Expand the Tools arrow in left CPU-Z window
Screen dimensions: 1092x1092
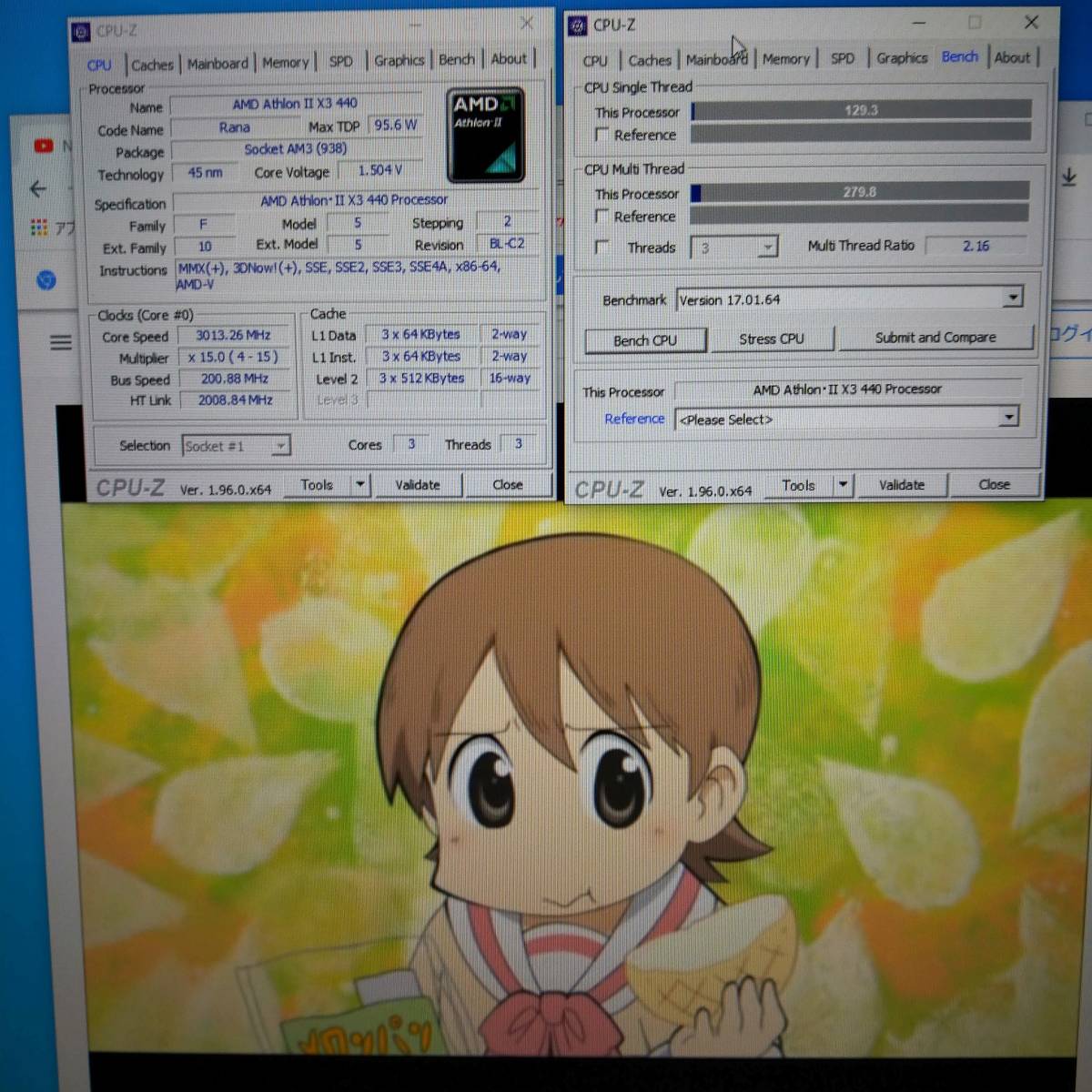click(x=360, y=485)
